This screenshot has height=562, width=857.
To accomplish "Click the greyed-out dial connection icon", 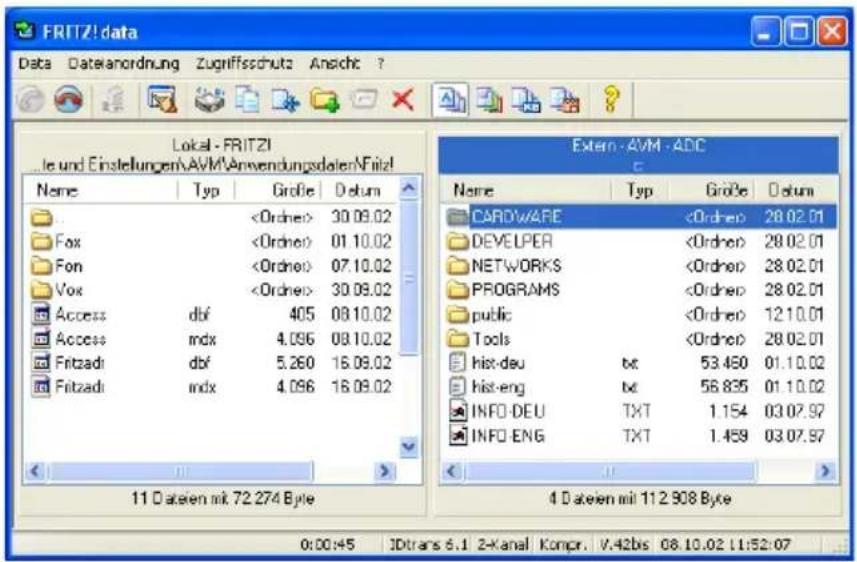I will [x=31, y=100].
